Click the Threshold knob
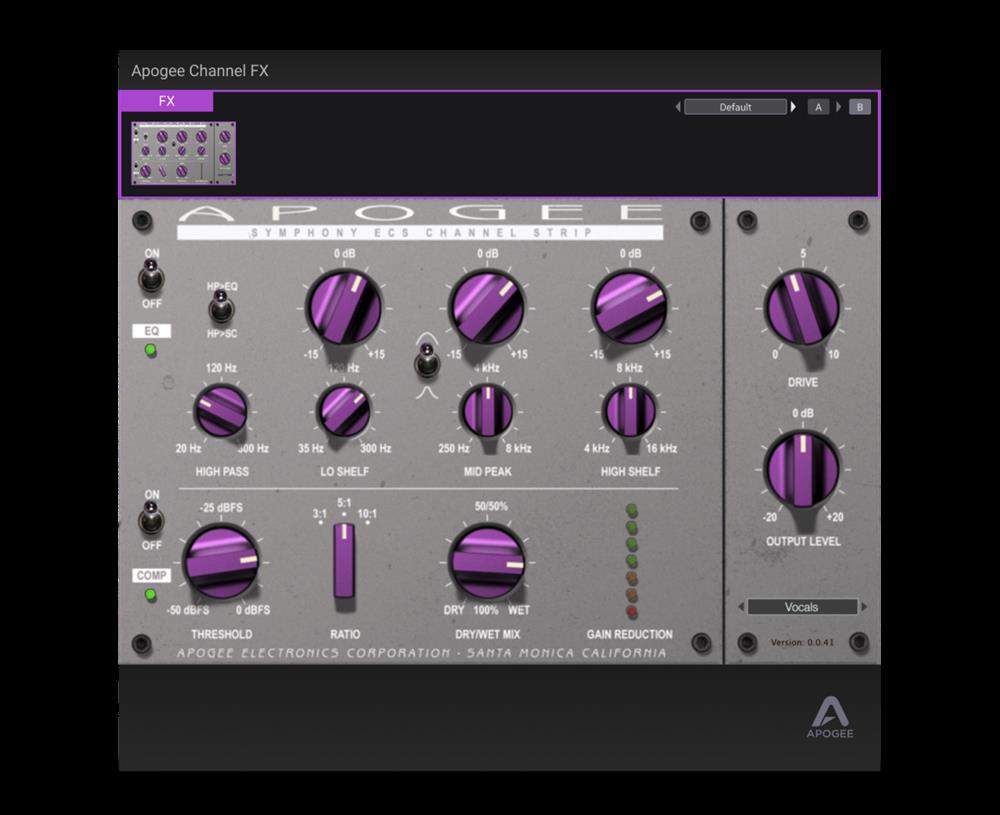The width and height of the screenshot is (1000, 815). pos(221,562)
